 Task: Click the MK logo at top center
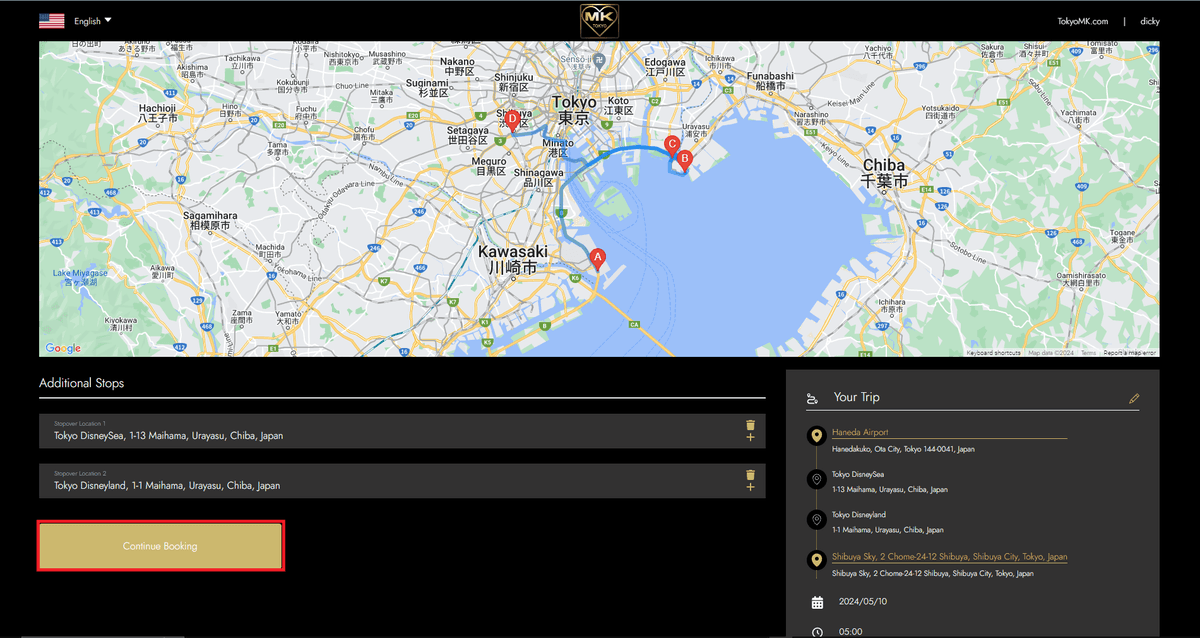(600, 20)
